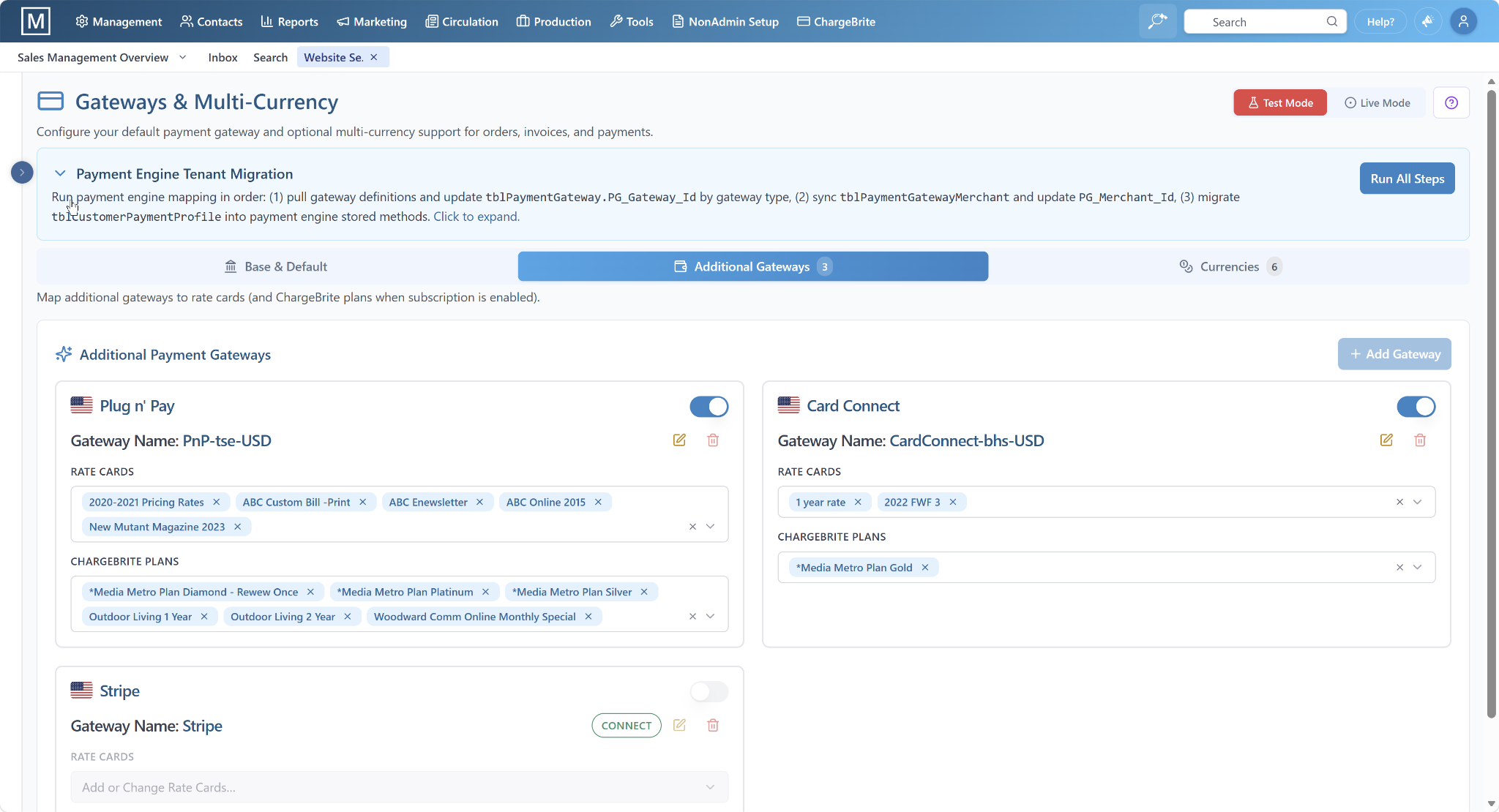Close the Website Se. tab
The image size is (1499, 812).
point(374,57)
